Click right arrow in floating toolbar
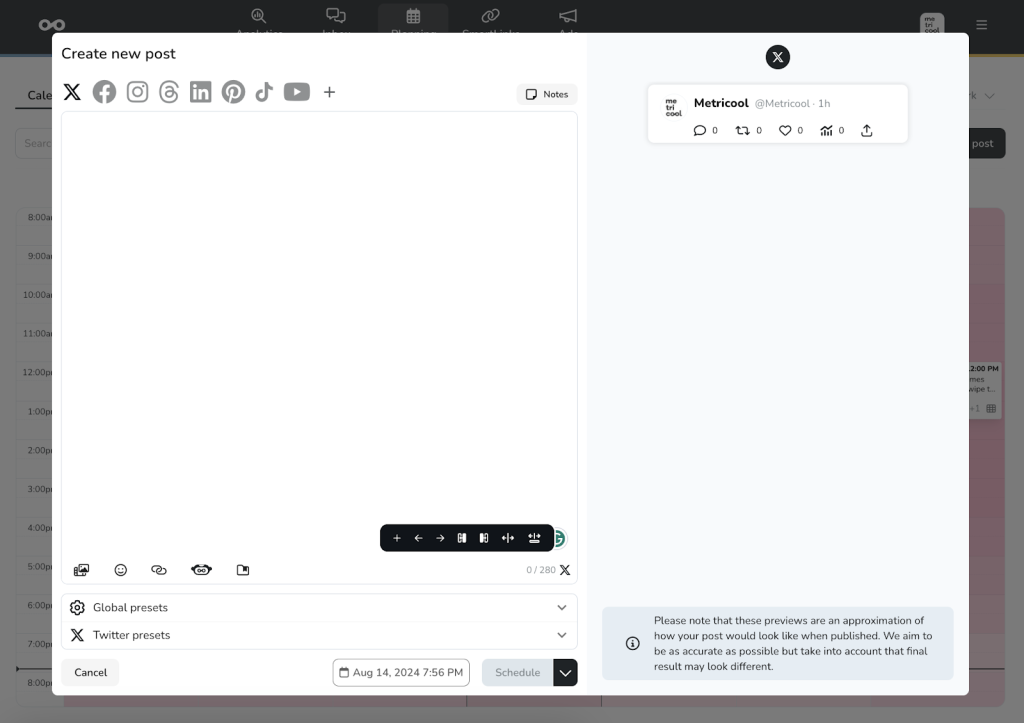The image size is (1024, 723). pos(440,538)
